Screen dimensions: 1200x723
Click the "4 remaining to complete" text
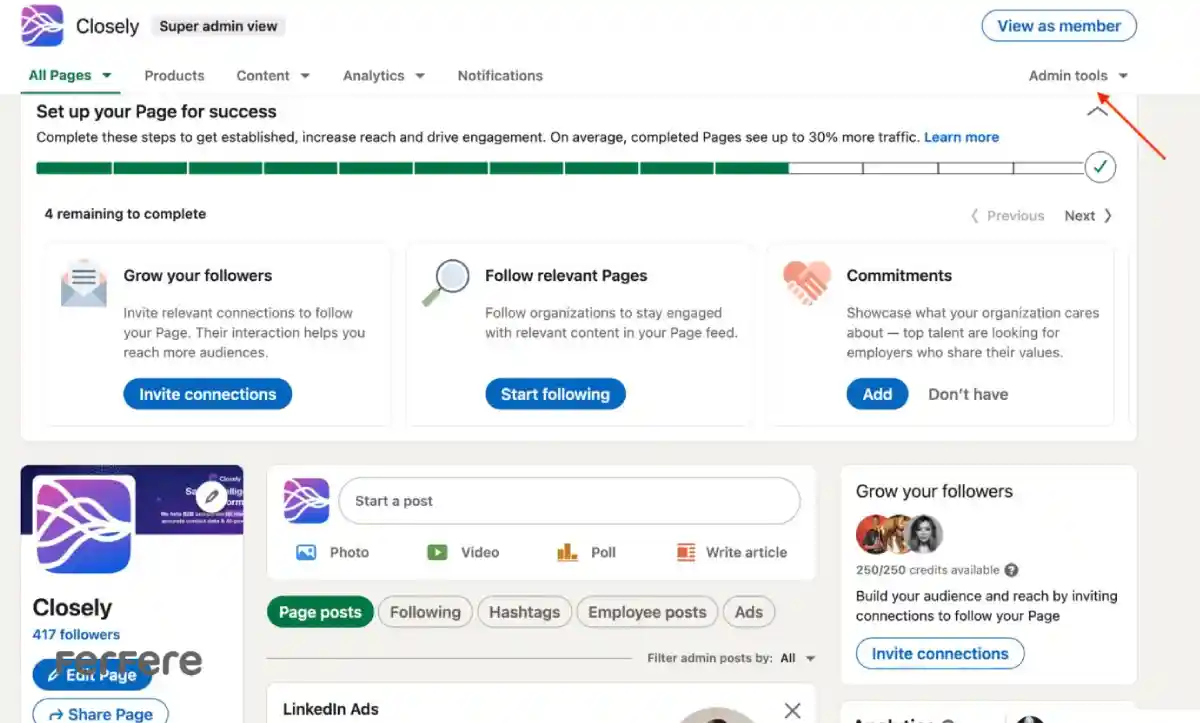(125, 213)
